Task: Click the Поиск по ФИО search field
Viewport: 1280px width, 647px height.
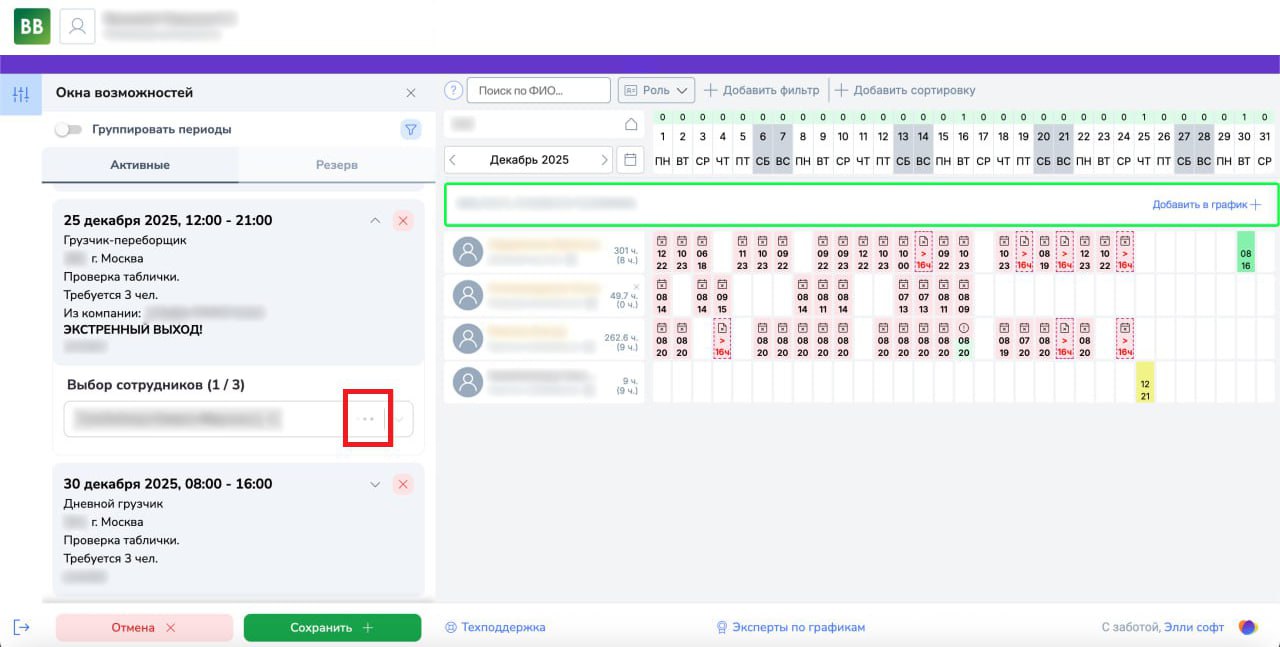Action: (539, 90)
